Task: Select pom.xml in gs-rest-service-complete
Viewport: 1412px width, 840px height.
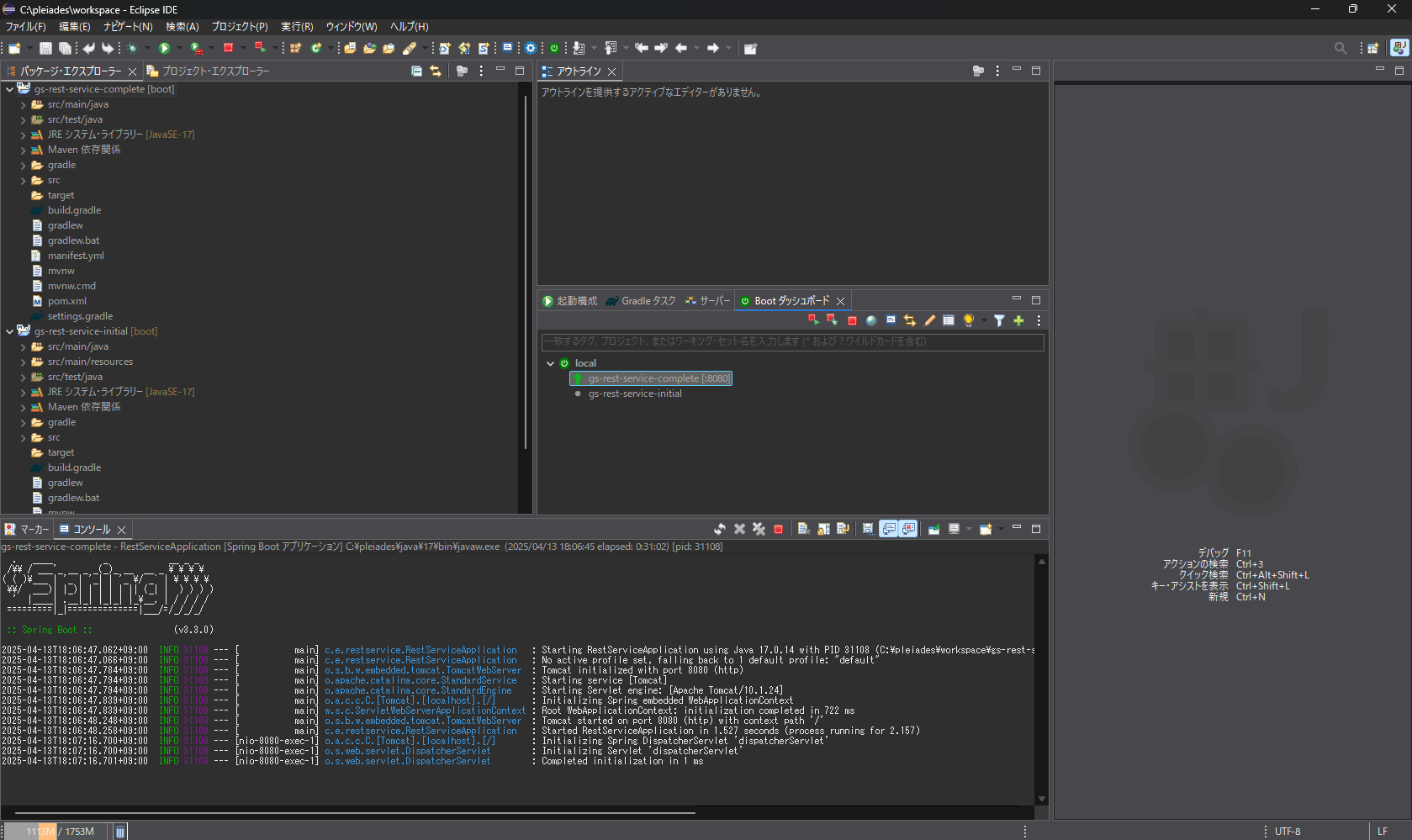Action: pos(66,301)
